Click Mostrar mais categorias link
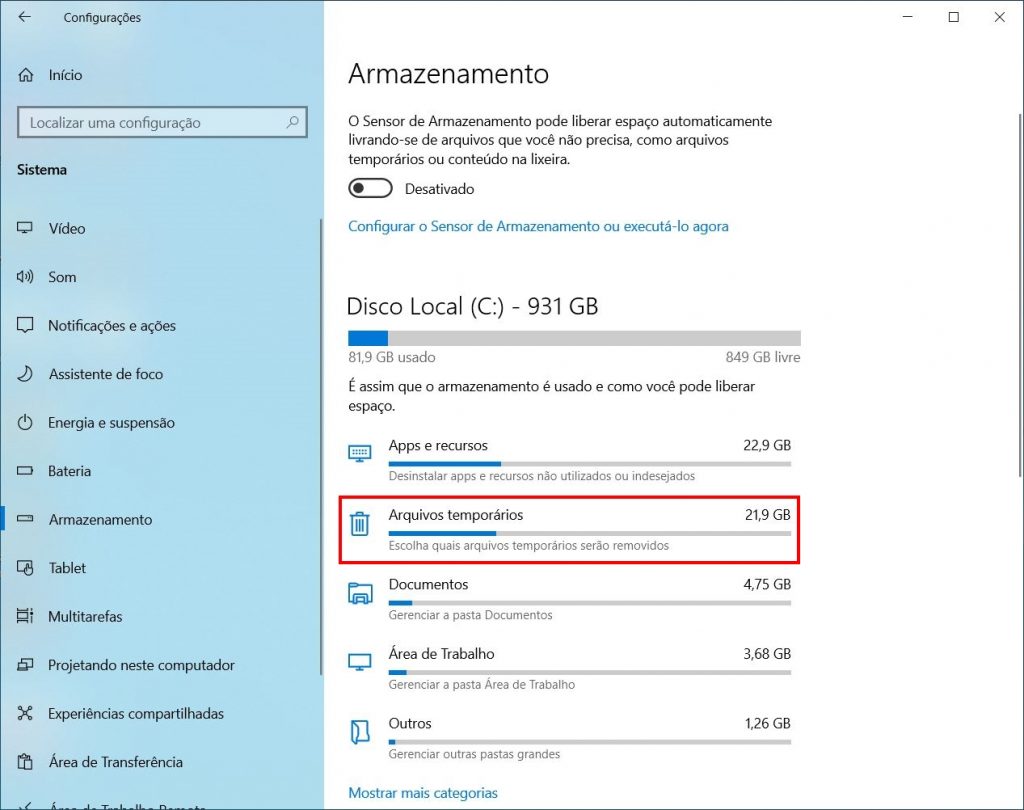1024x810 pixels. pyautogui.click(x=423, y=792)
